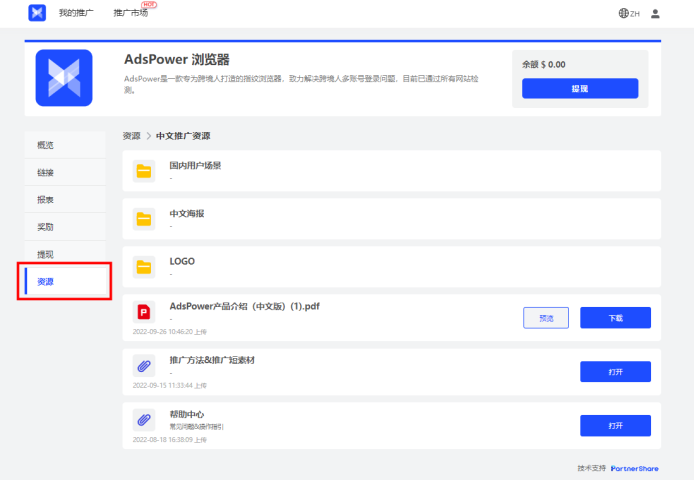Click the 帮助中心 title
694x480 pixels.
pos(187,414)
